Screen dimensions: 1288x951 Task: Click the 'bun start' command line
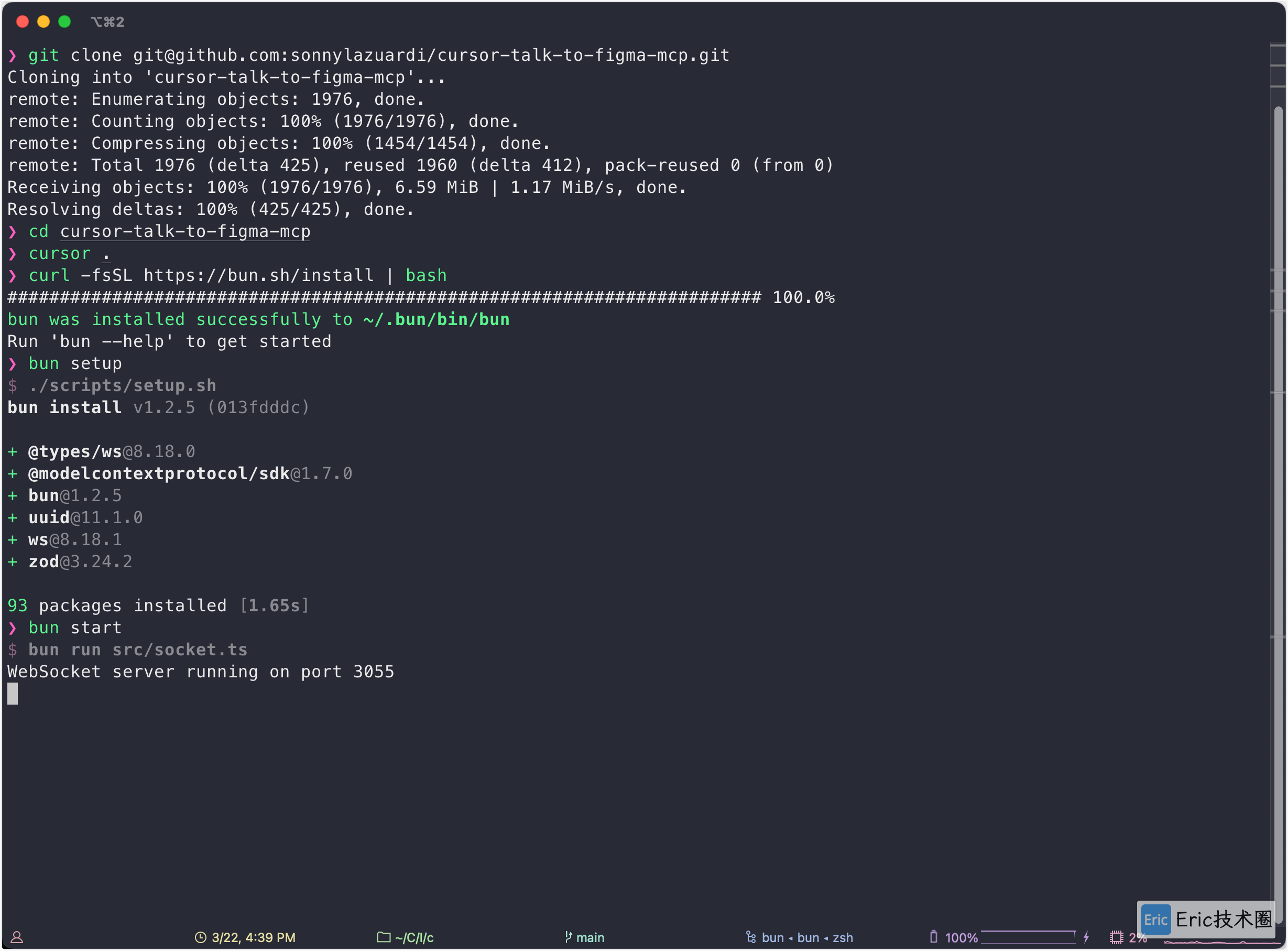pyautogui.click(x=65, y=628)
